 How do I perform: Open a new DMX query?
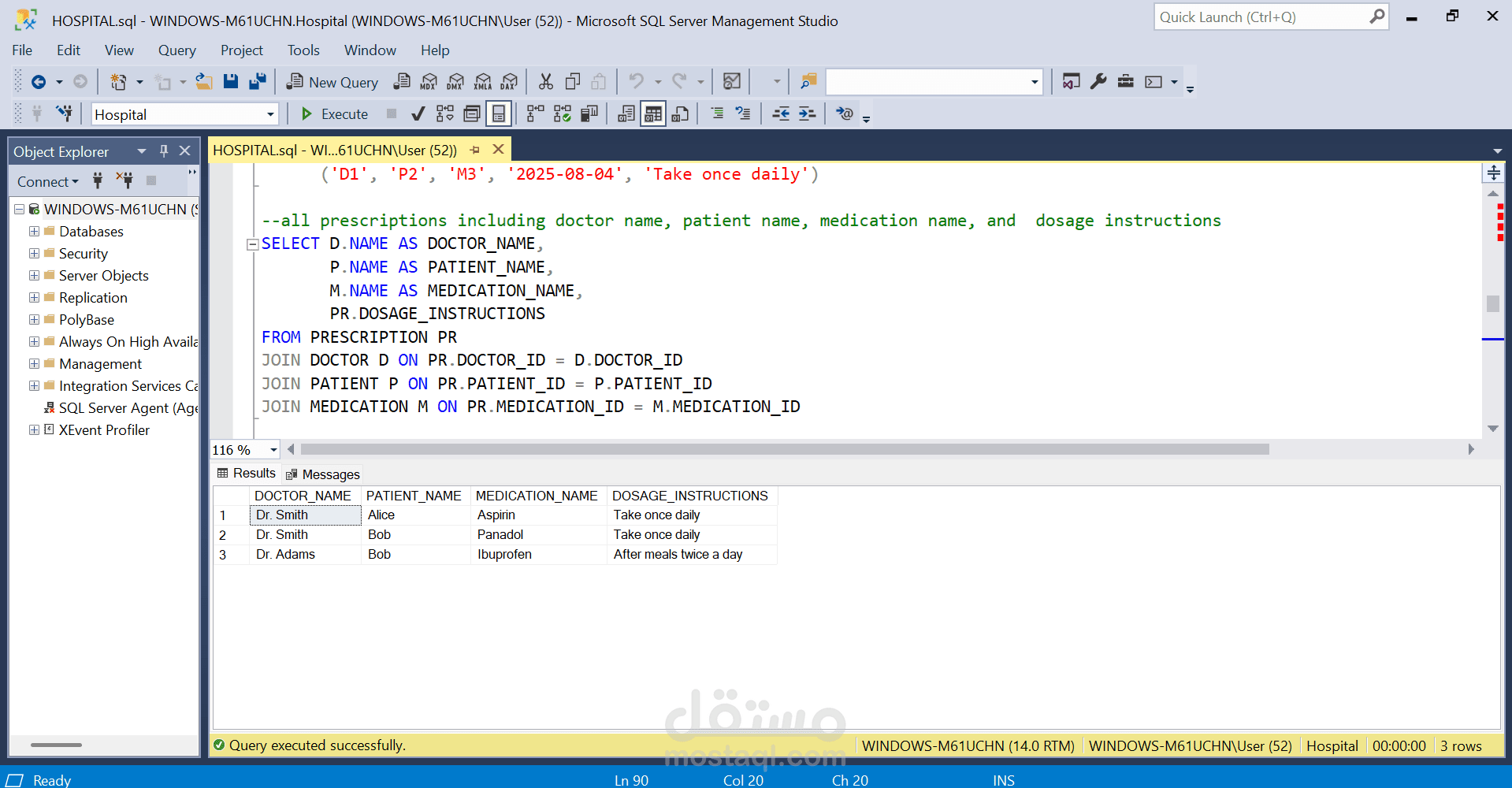[x=455, y=81]
